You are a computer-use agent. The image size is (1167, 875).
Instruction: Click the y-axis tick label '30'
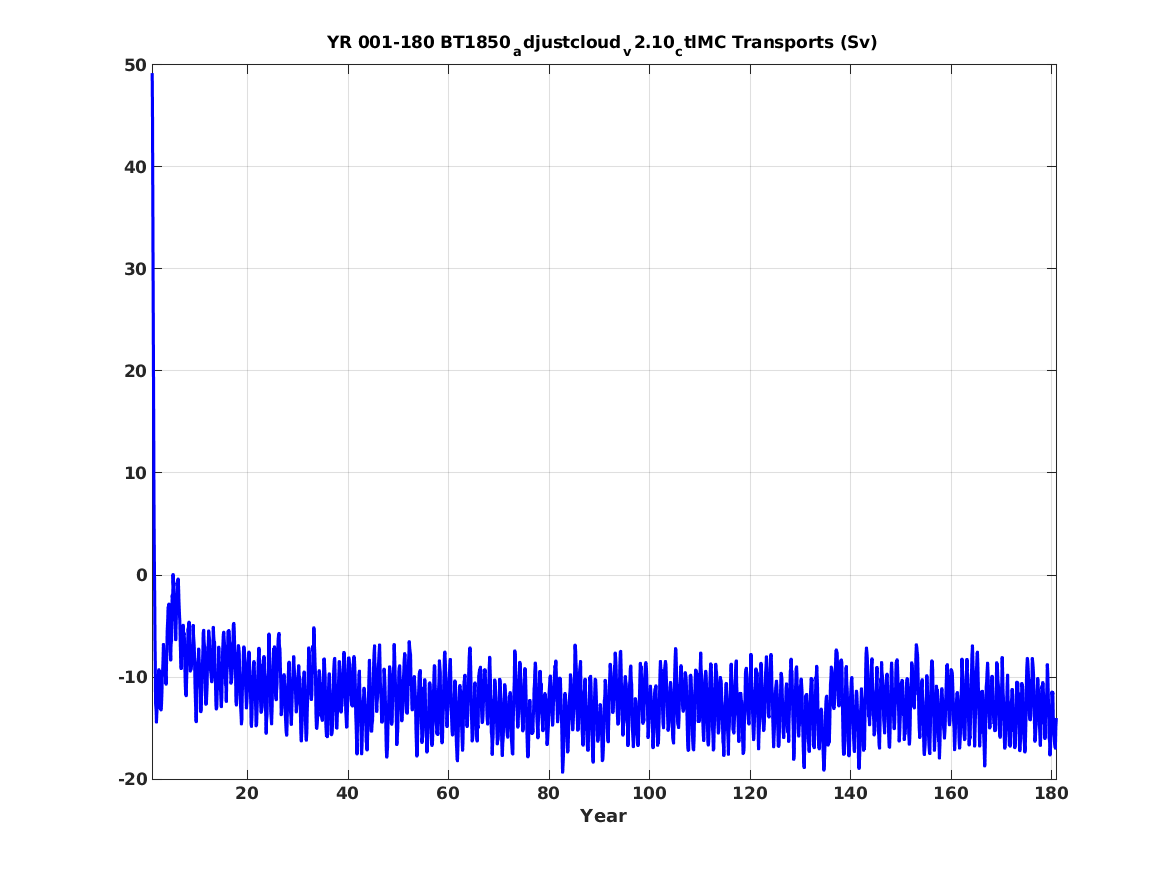[135, 269]
